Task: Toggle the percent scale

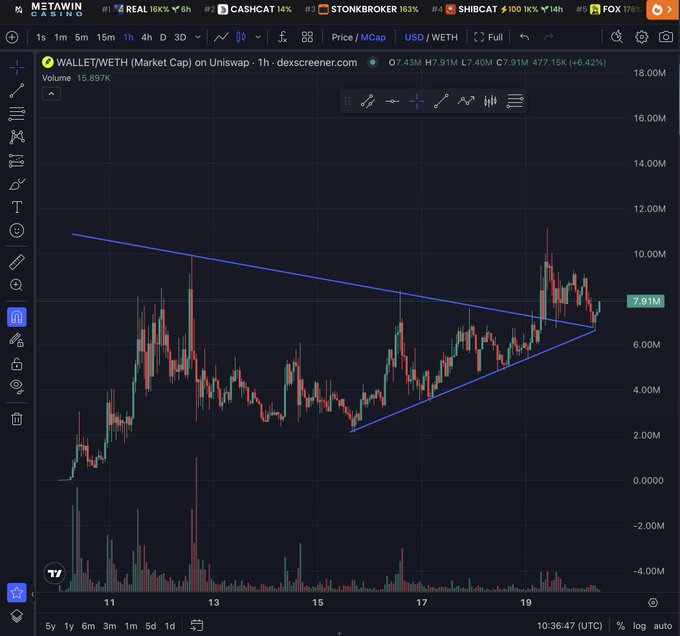Action: (x=621, y=626)
